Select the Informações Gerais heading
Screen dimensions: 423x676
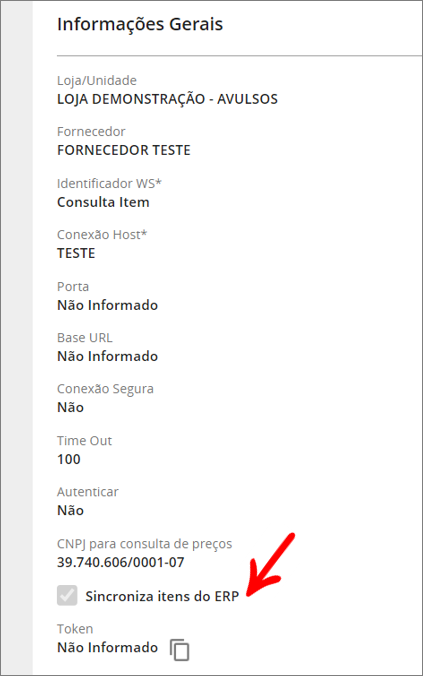(140, 24)
